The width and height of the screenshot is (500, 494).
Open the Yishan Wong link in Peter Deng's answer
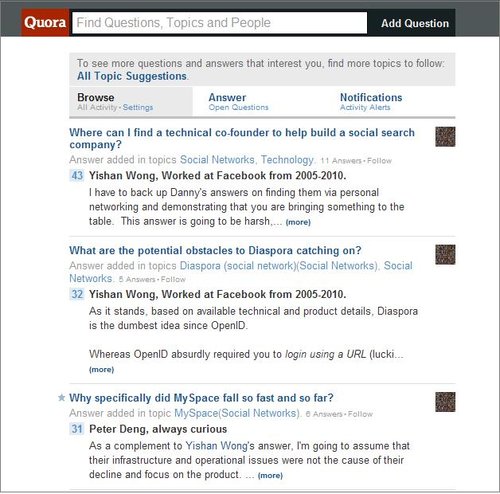(217, 446)
